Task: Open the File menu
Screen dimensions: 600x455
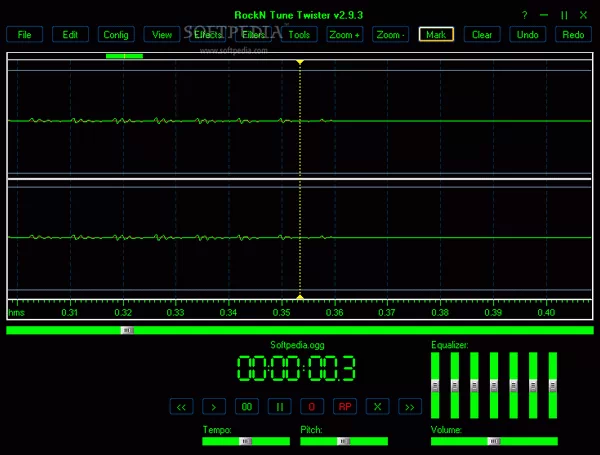Action: coord(24,34)
